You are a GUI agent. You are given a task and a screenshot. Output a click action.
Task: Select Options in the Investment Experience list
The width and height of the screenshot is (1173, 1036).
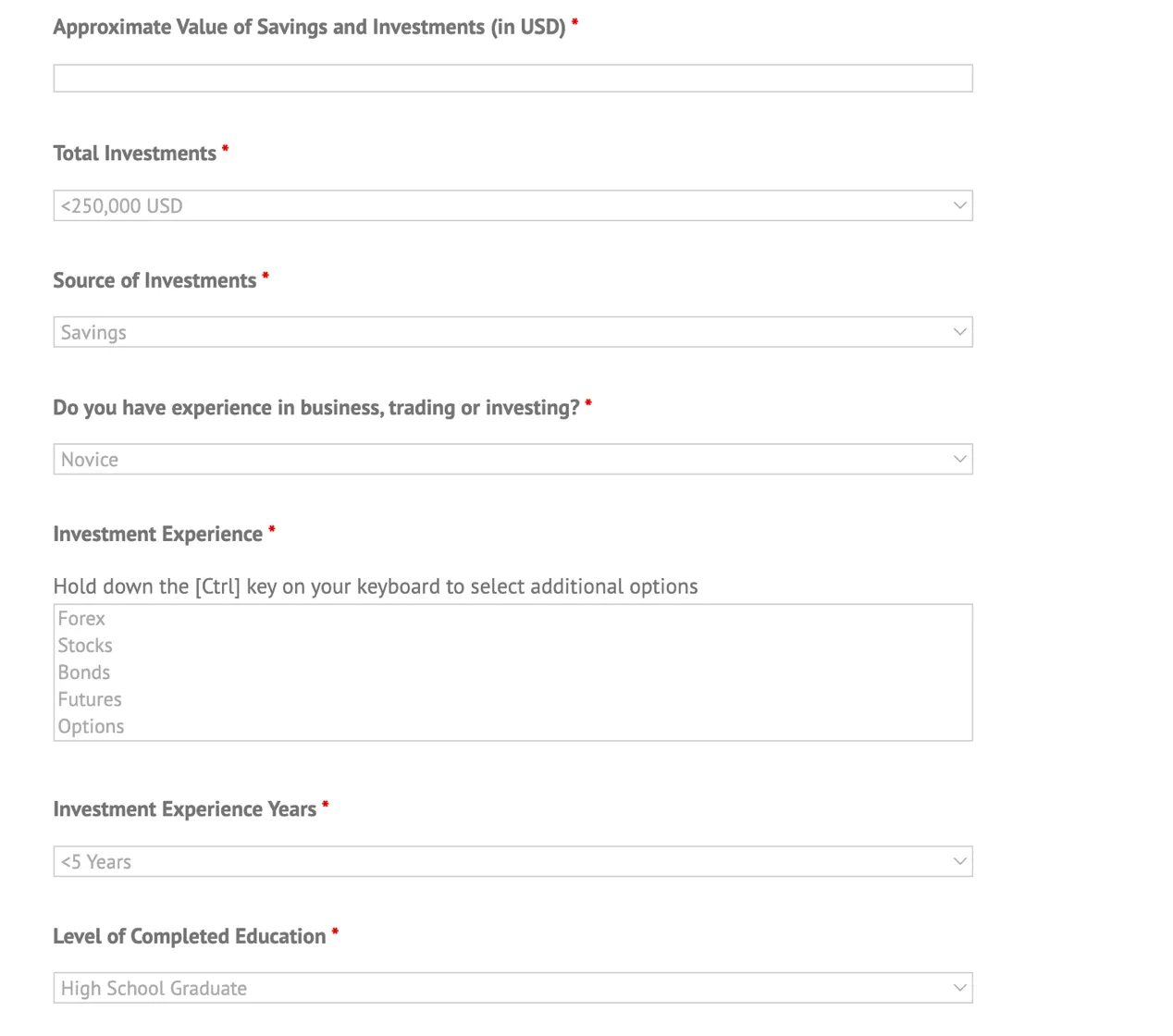512,726
